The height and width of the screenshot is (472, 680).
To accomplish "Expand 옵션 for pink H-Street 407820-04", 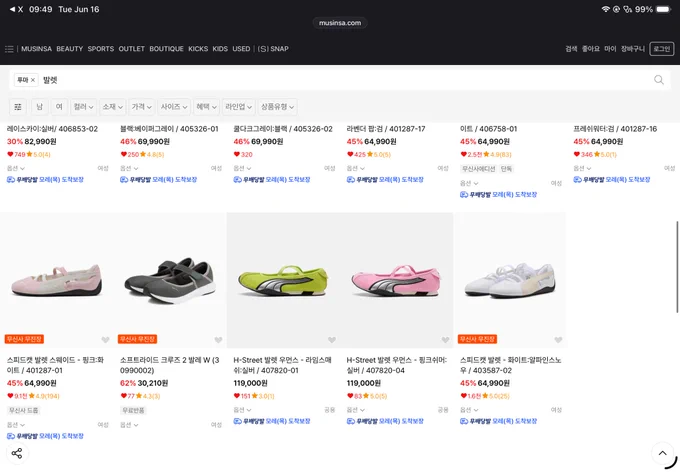I will pos(356,410).
